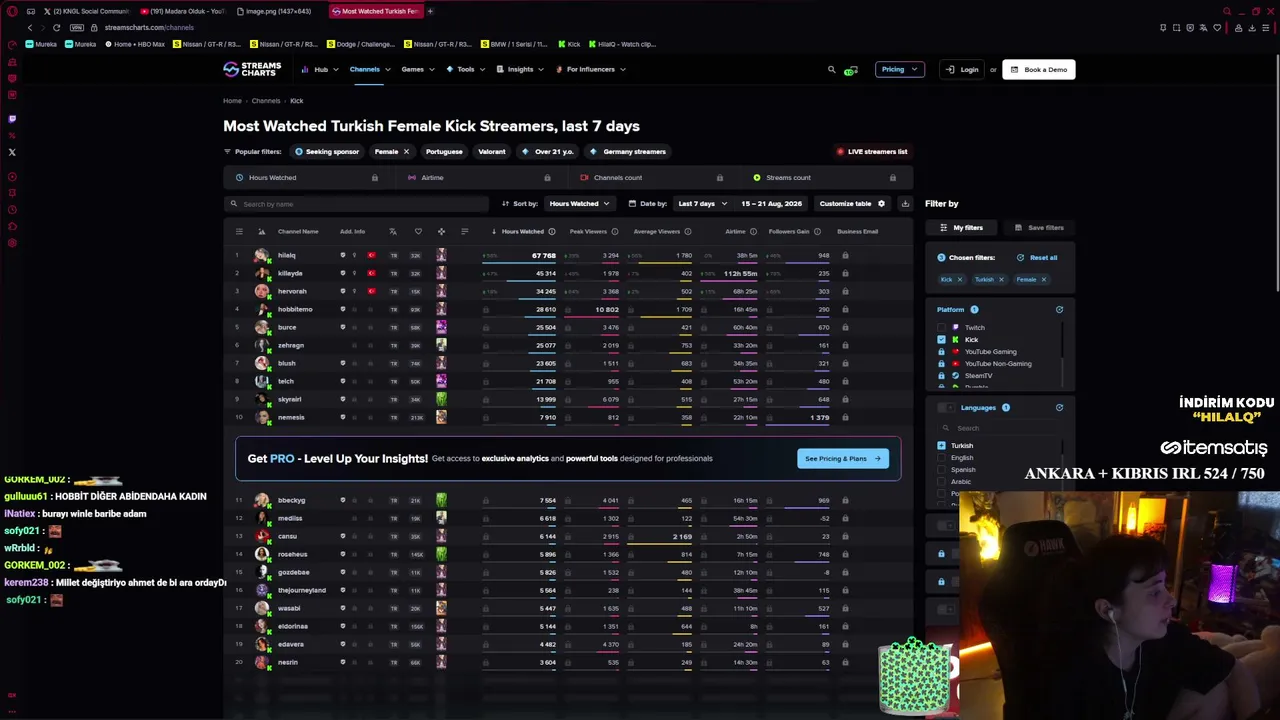This screenshot has width=1280, height=720.
Task: Click the calendar icon beside Date by
Action: [632, 204]
